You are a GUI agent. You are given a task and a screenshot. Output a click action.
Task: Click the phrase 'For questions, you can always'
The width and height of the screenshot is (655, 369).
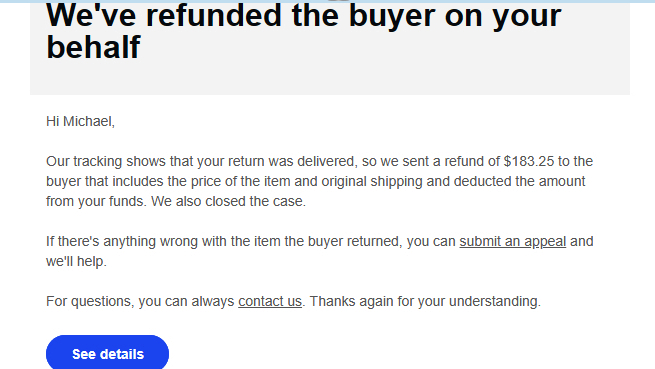point(140,301)
